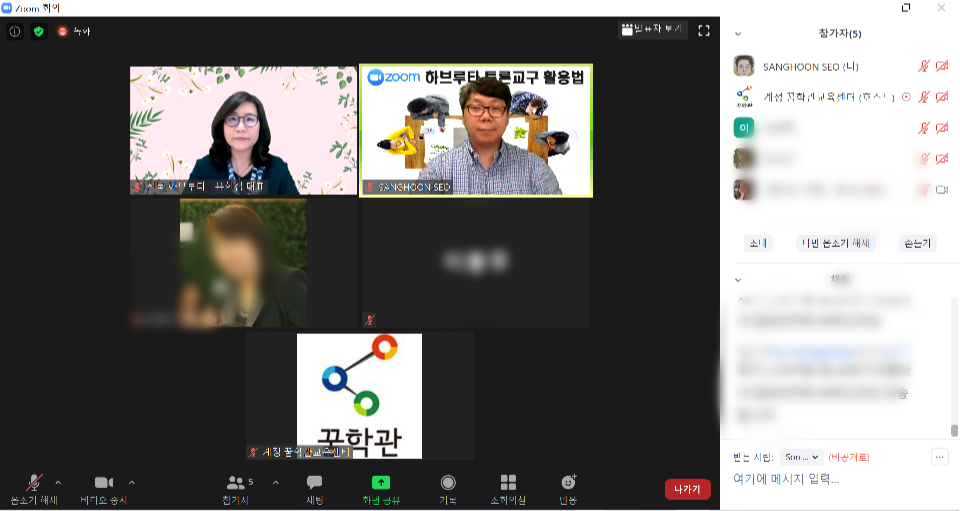The height and width of the screenshot is (511, 960).
Task: Select the blurred participant video tile
Action: tap(243, 263)
